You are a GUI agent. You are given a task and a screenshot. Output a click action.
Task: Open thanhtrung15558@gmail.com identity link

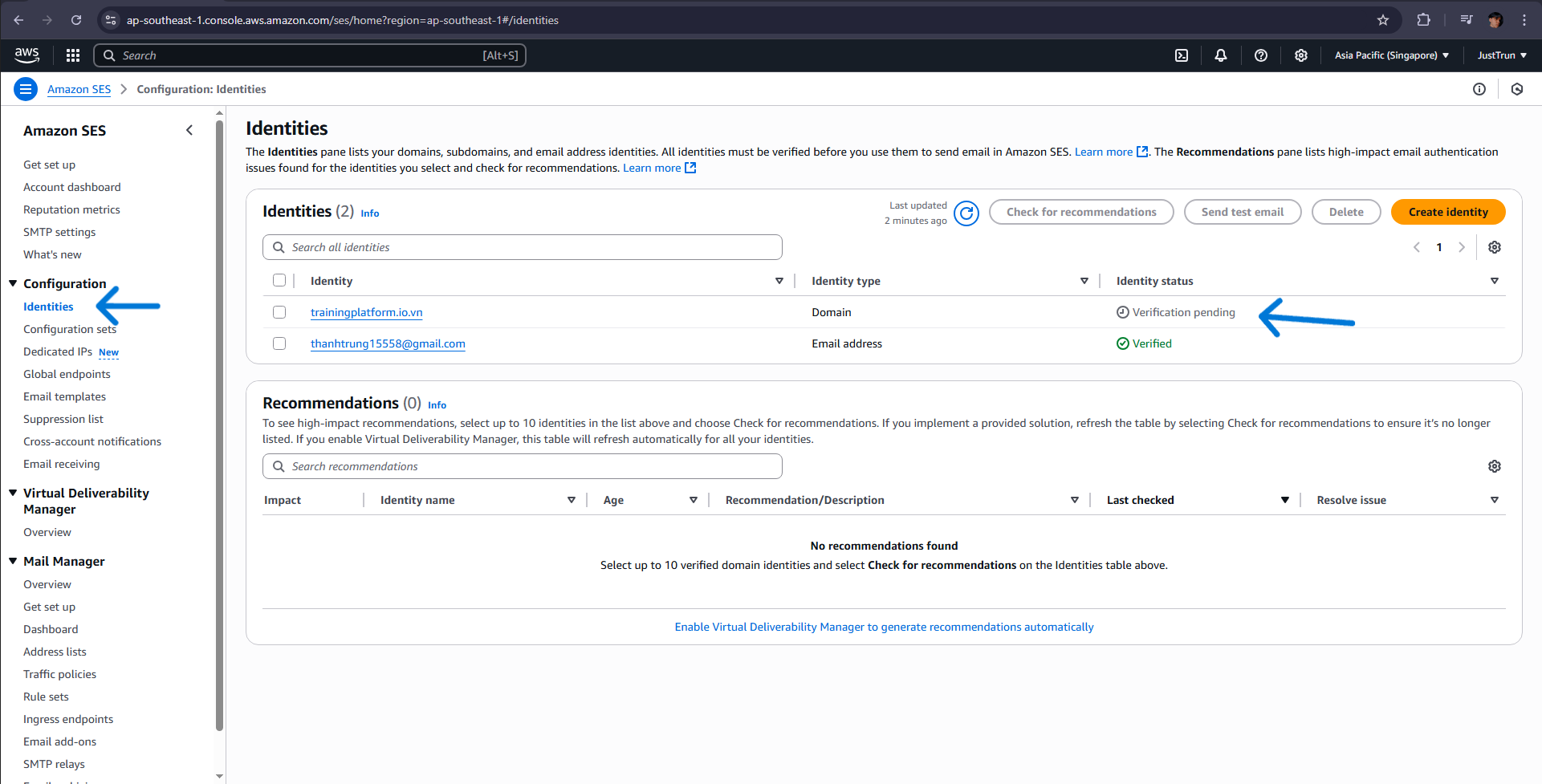click(x=388, y=343)
